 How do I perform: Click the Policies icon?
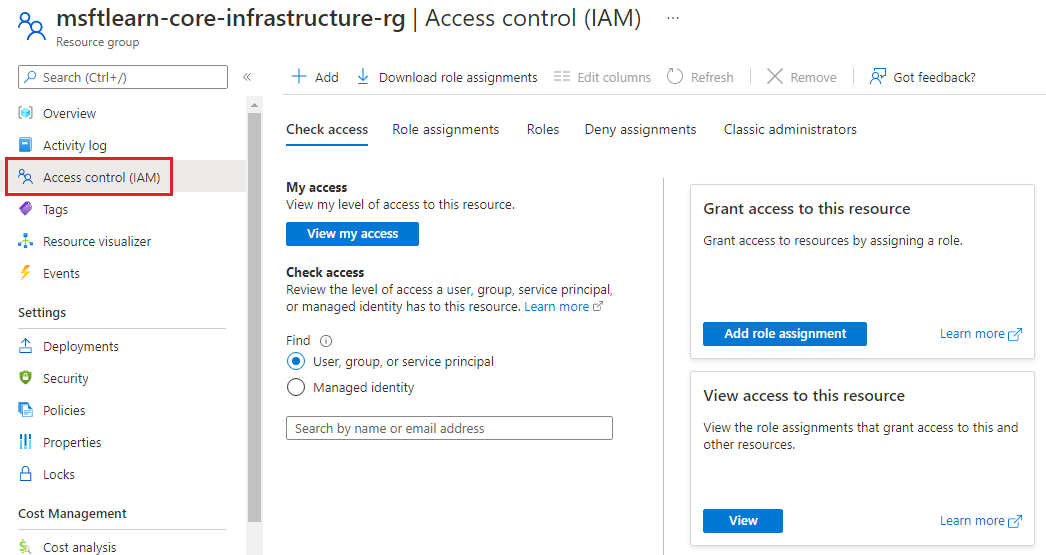pos(25,410)
